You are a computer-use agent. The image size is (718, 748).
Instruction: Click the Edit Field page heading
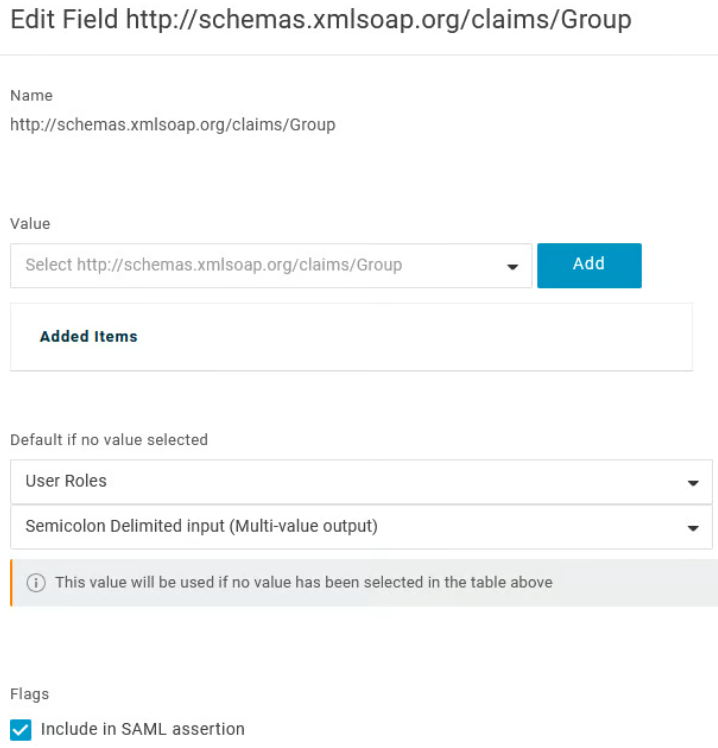coord(320,20)
